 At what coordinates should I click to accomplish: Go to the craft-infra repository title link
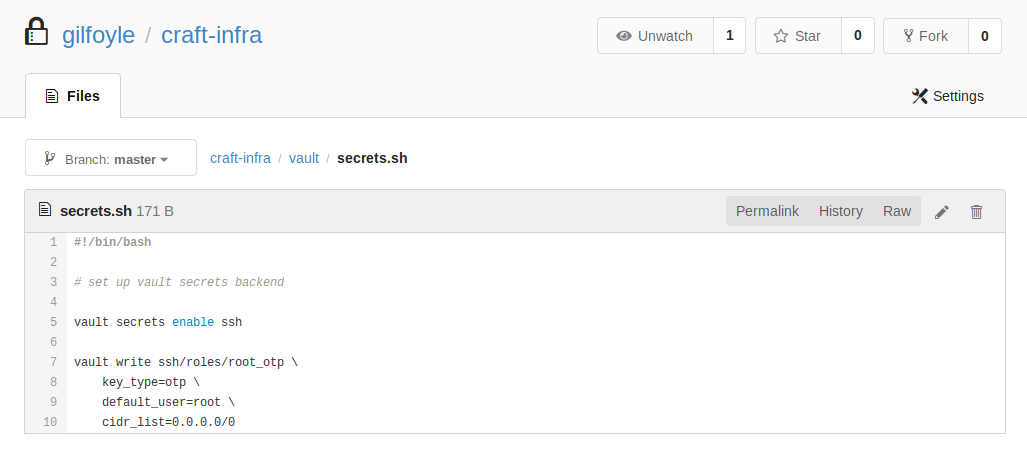211,36
